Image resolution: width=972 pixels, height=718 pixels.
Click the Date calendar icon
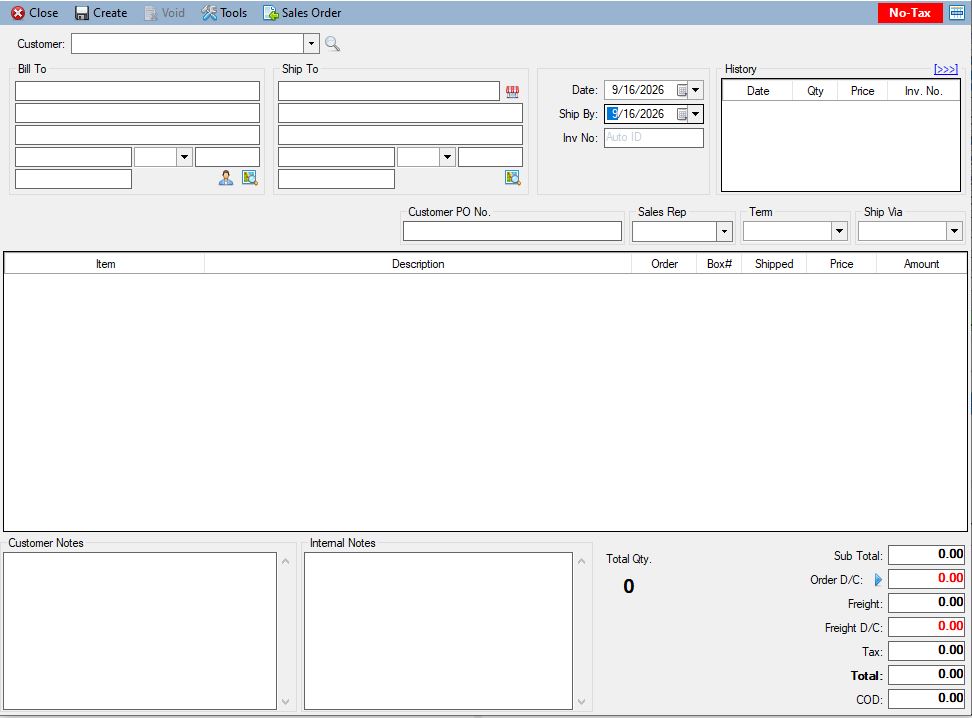click(681, 91)
